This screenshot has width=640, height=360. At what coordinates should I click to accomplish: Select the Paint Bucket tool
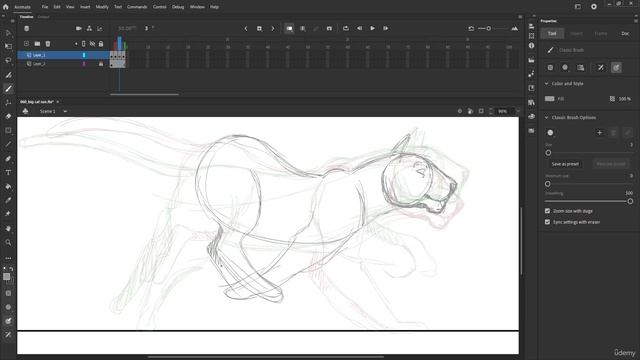point(8,187)
